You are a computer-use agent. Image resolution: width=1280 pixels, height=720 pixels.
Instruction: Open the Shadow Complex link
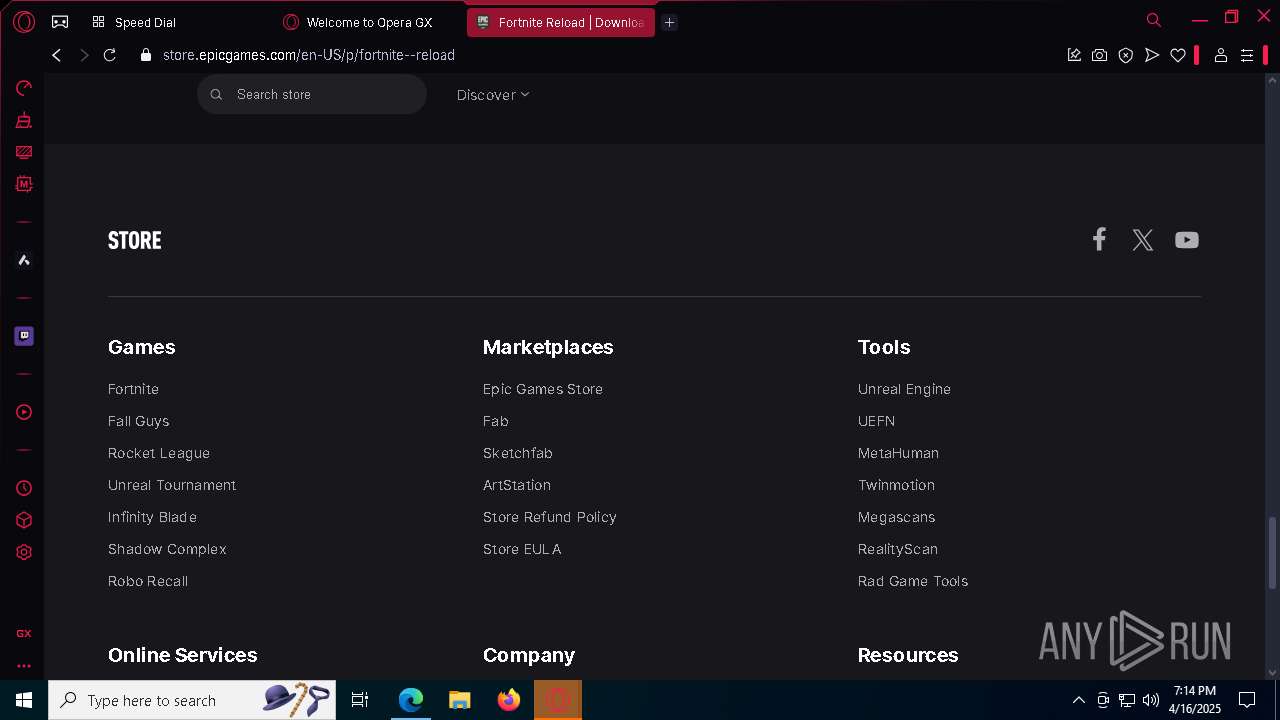click(x=167, y=549)
